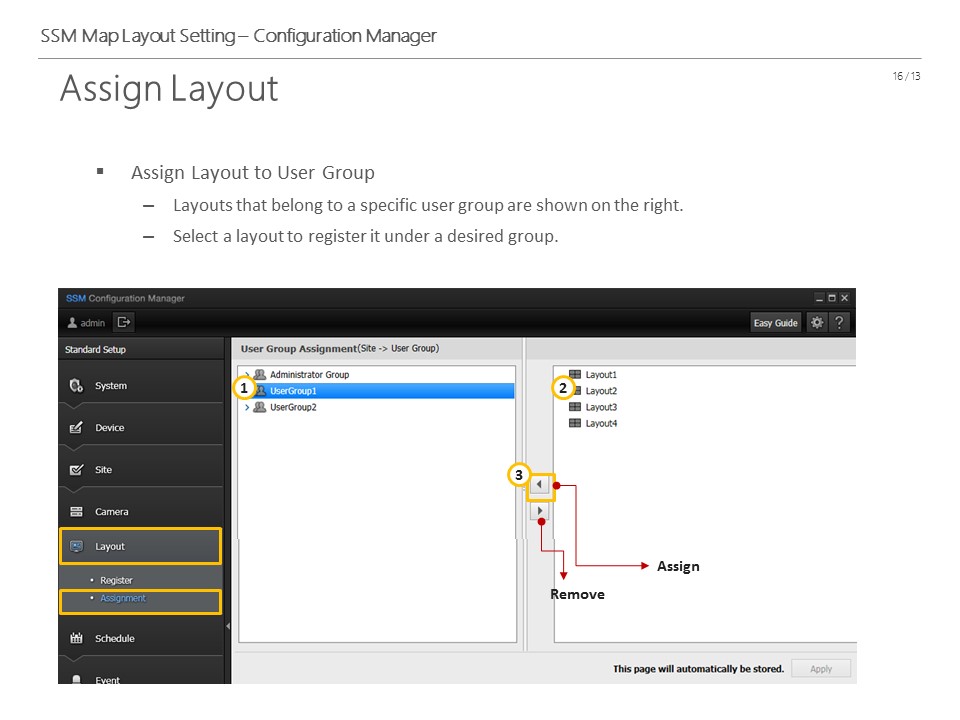960x720 pixels.
Task: Select Layout2 in the layout list
Action: click(x=601, y=391)
